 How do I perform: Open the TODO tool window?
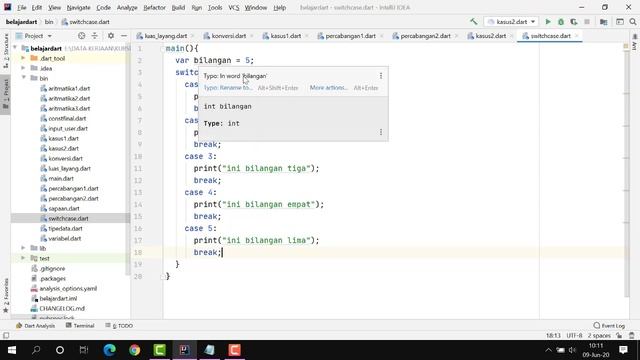(119, 326)
